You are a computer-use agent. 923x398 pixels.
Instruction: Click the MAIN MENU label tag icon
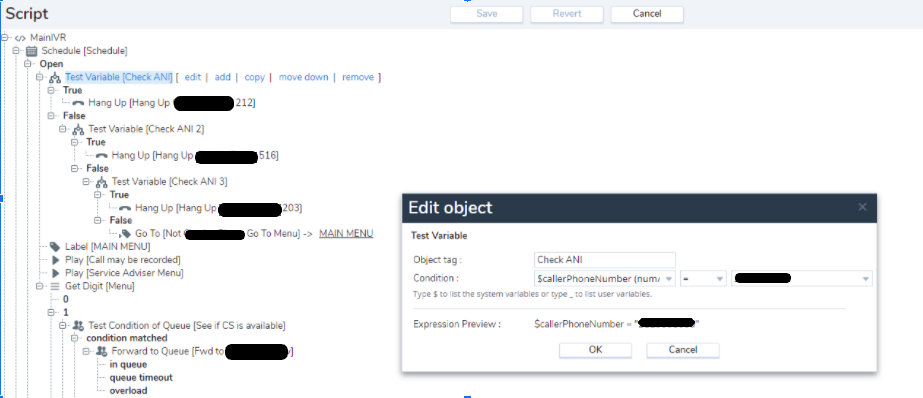tap(55, 247)
